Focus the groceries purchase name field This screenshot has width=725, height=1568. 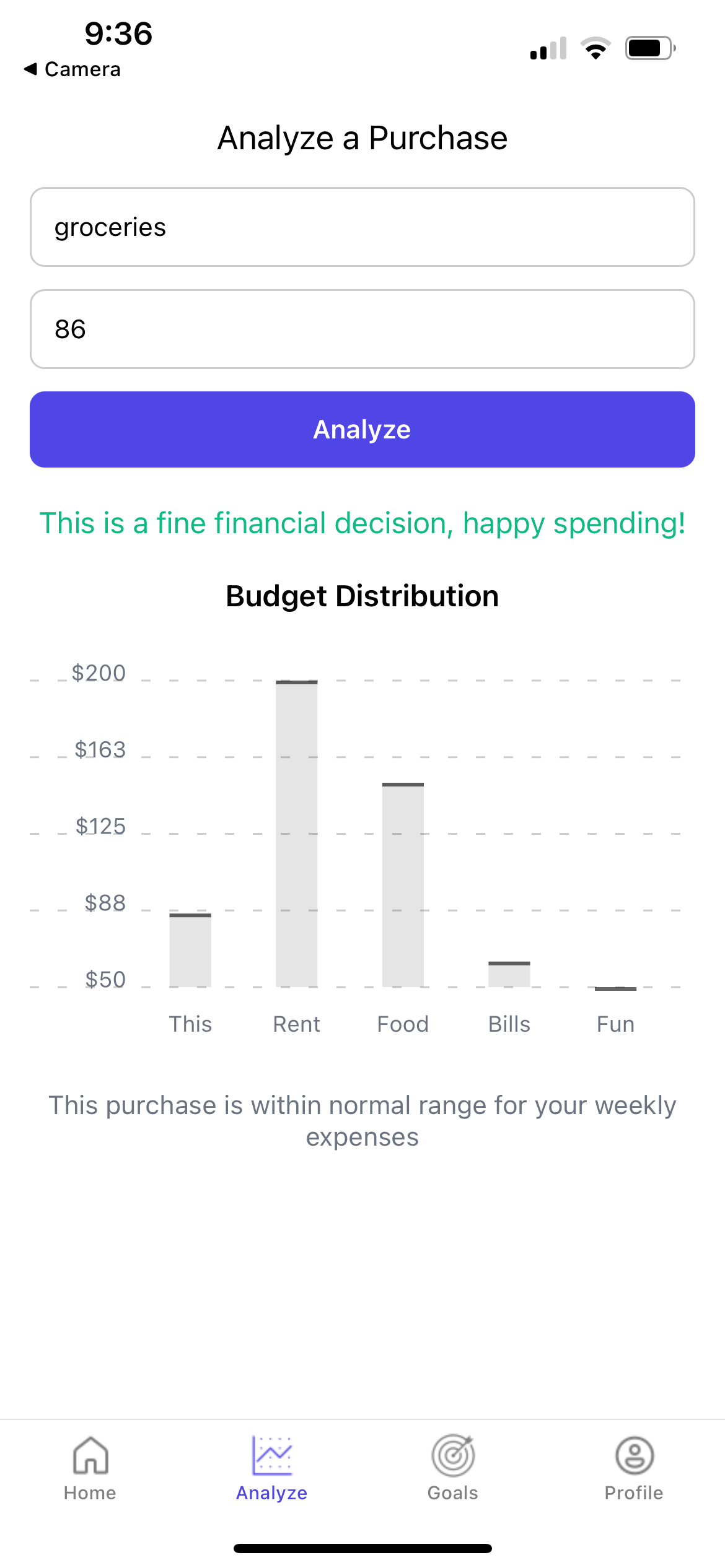[362, 227]
